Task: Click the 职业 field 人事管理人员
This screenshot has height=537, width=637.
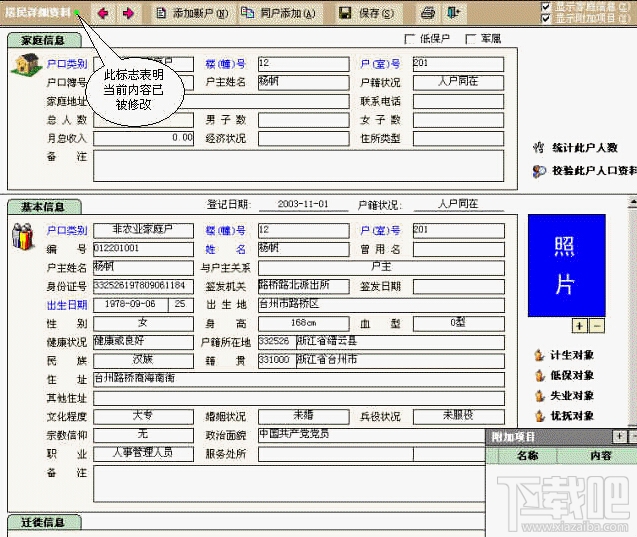Action: click(143, 454)
